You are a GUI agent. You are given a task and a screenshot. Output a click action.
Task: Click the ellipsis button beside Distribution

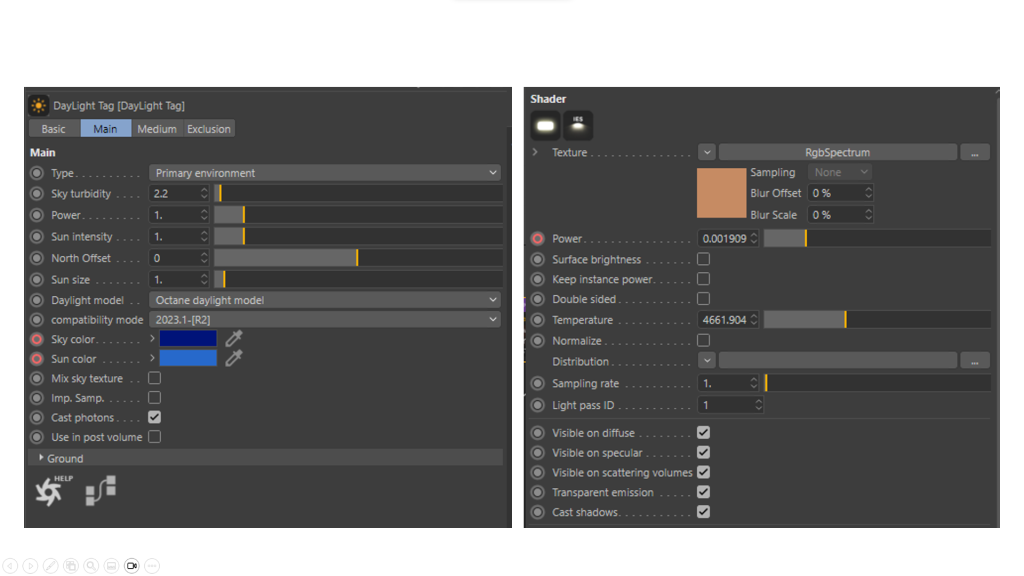coord(974,361)
